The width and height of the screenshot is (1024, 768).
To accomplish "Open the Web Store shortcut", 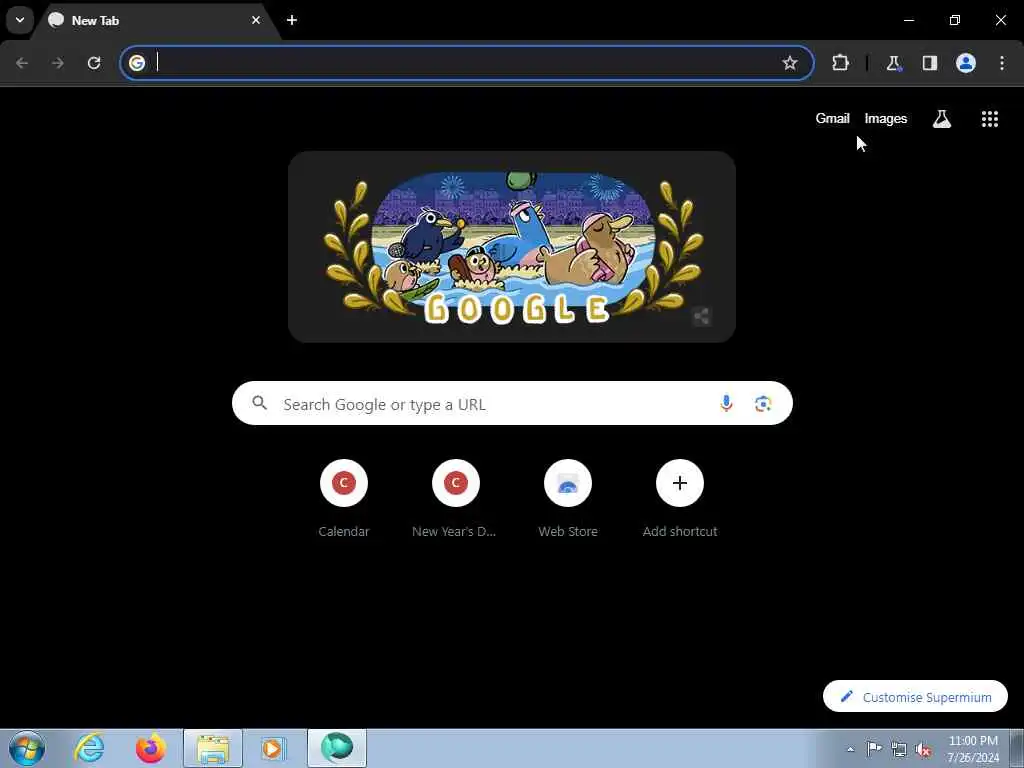I will click(568, 500).
